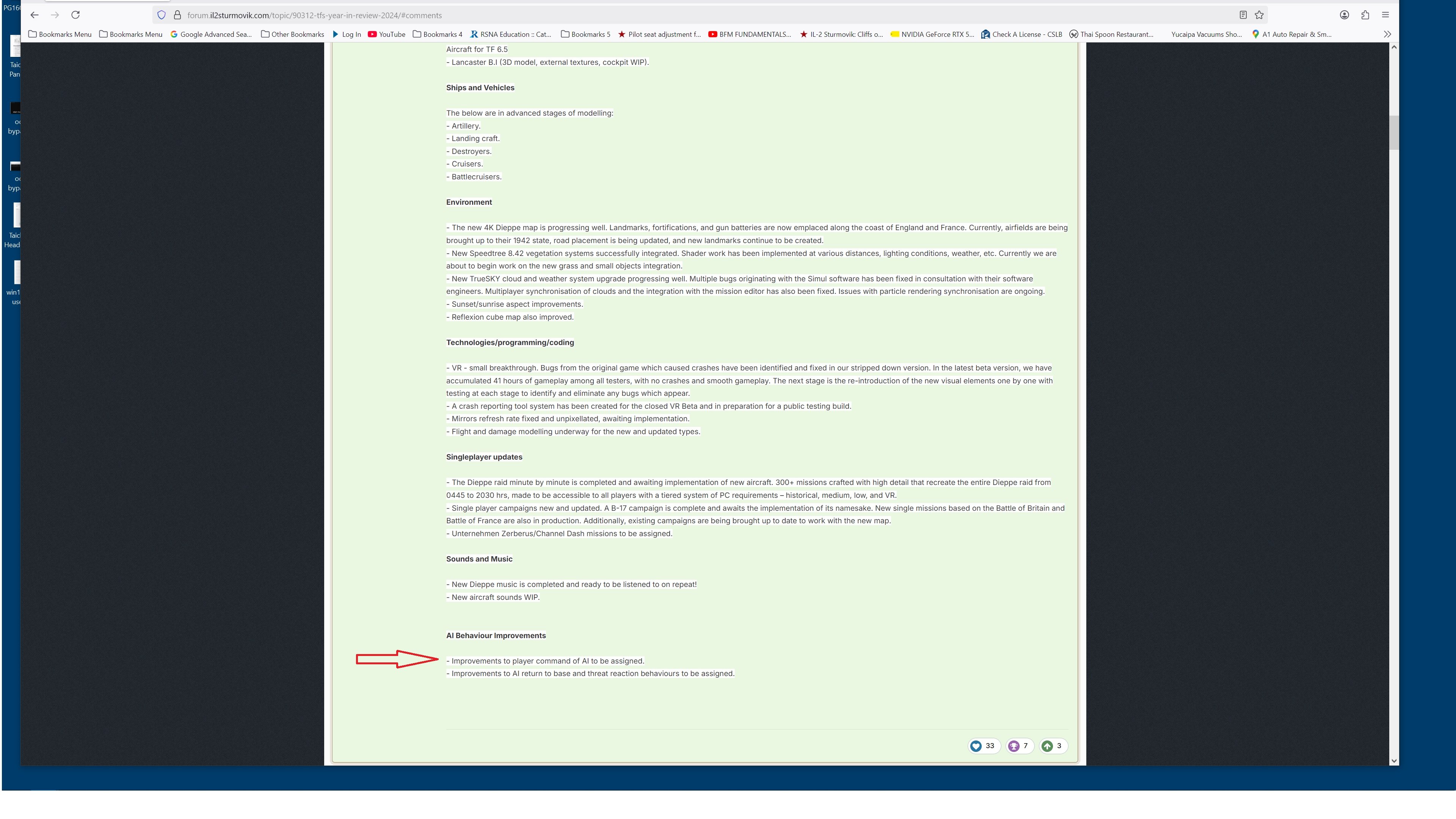
Task: Click the scrollbar down arrow
Action: tap(1394, 761)
